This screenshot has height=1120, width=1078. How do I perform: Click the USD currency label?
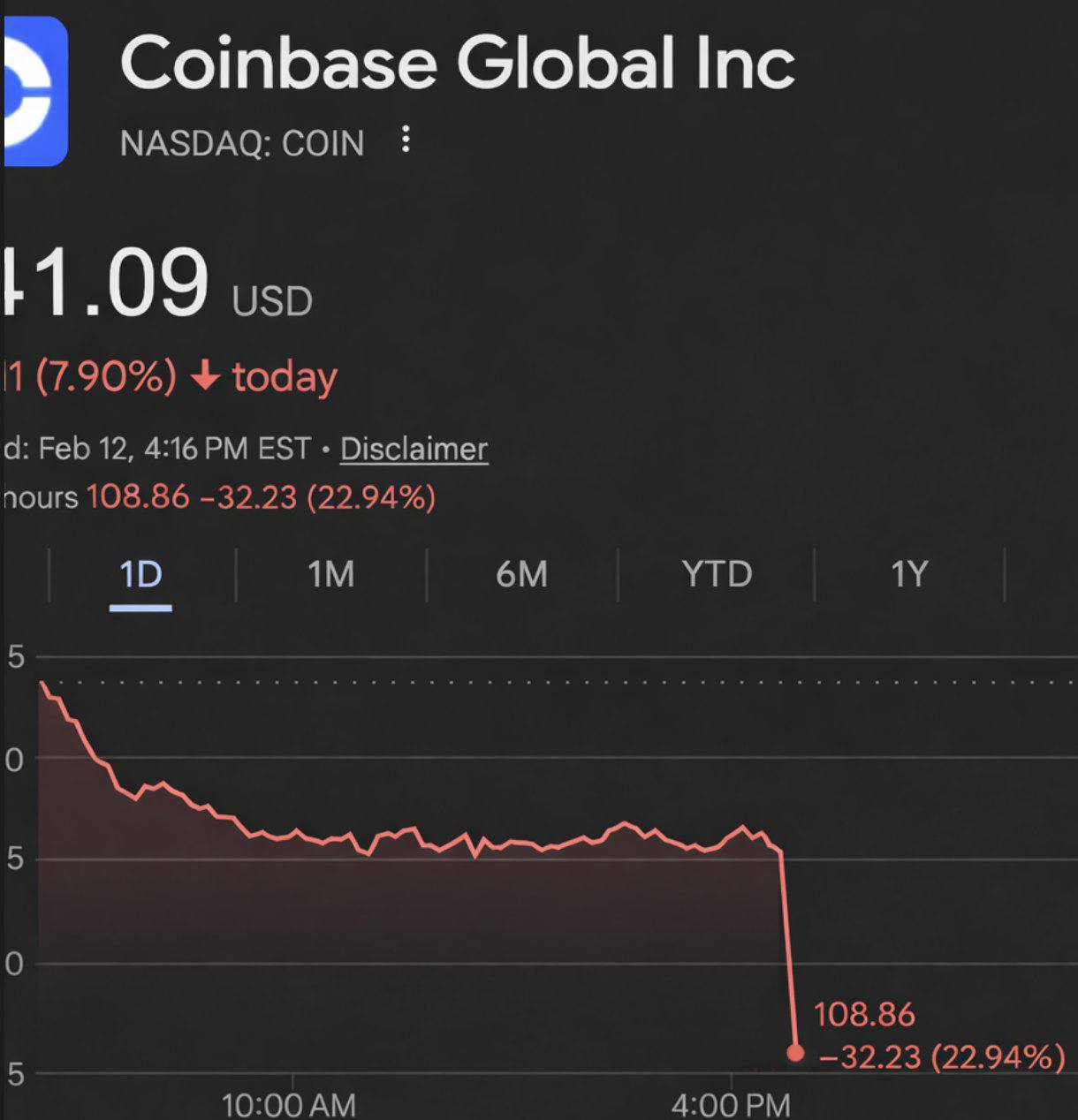tap(272, 301)
